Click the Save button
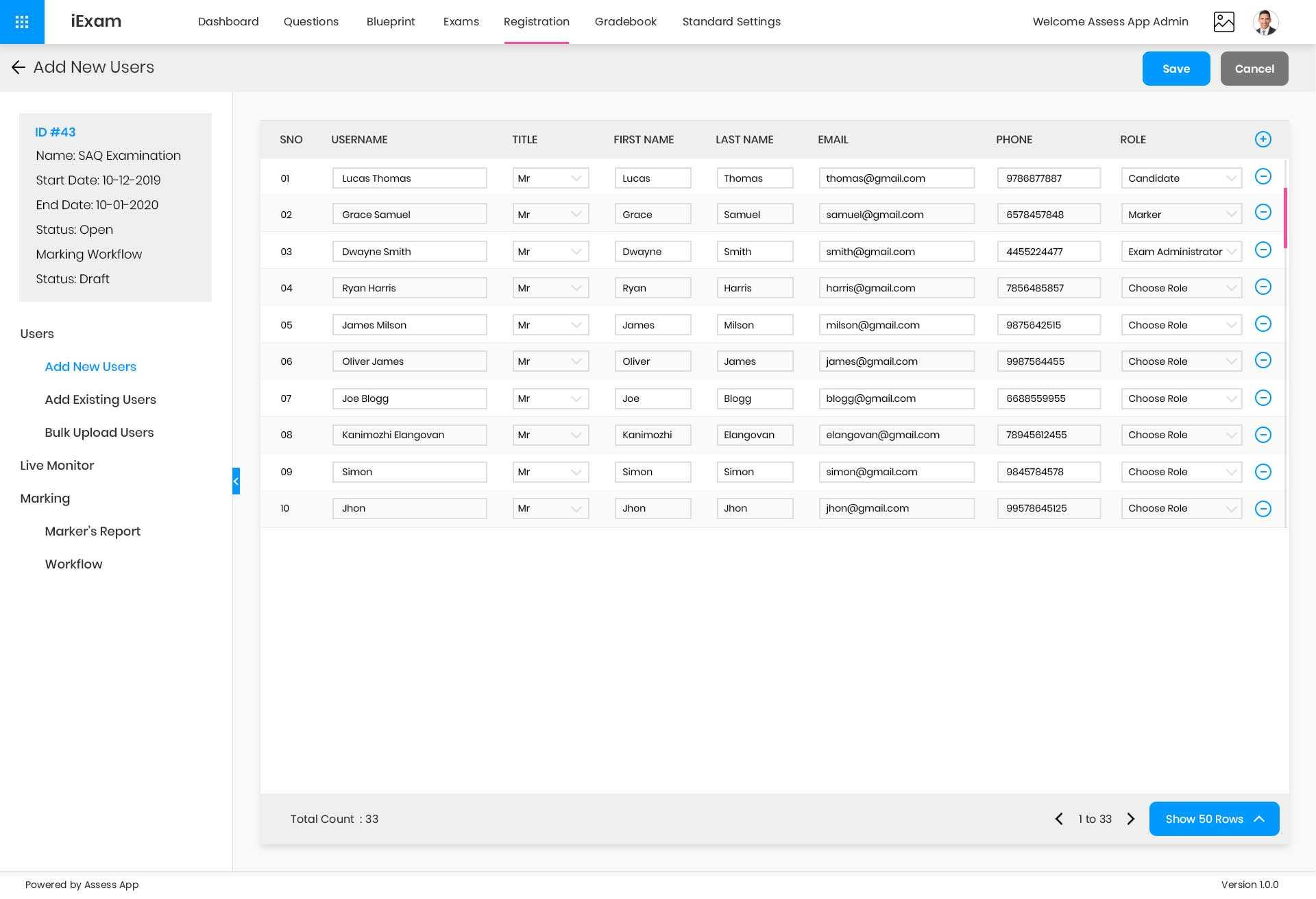 tap(1175, 69)
